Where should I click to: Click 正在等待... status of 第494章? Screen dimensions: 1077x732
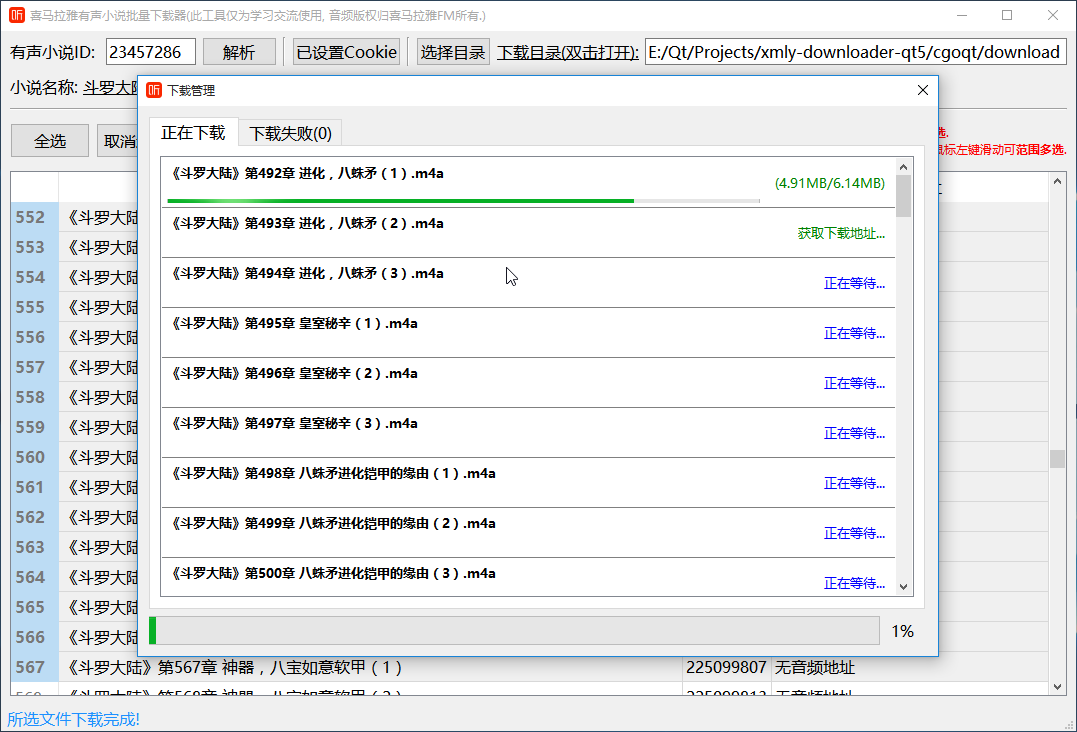click(x=854, y=284)
